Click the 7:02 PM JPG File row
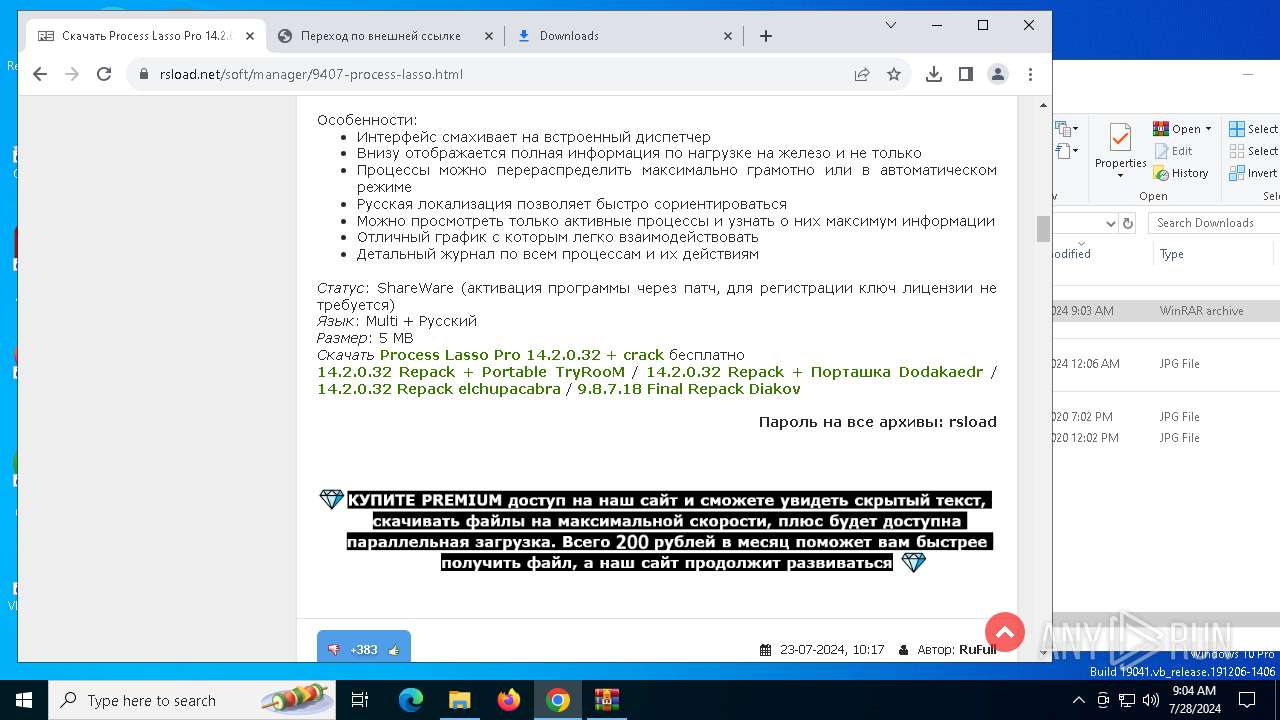The height and width of the screenshot is (720, 1280). 1166,417
